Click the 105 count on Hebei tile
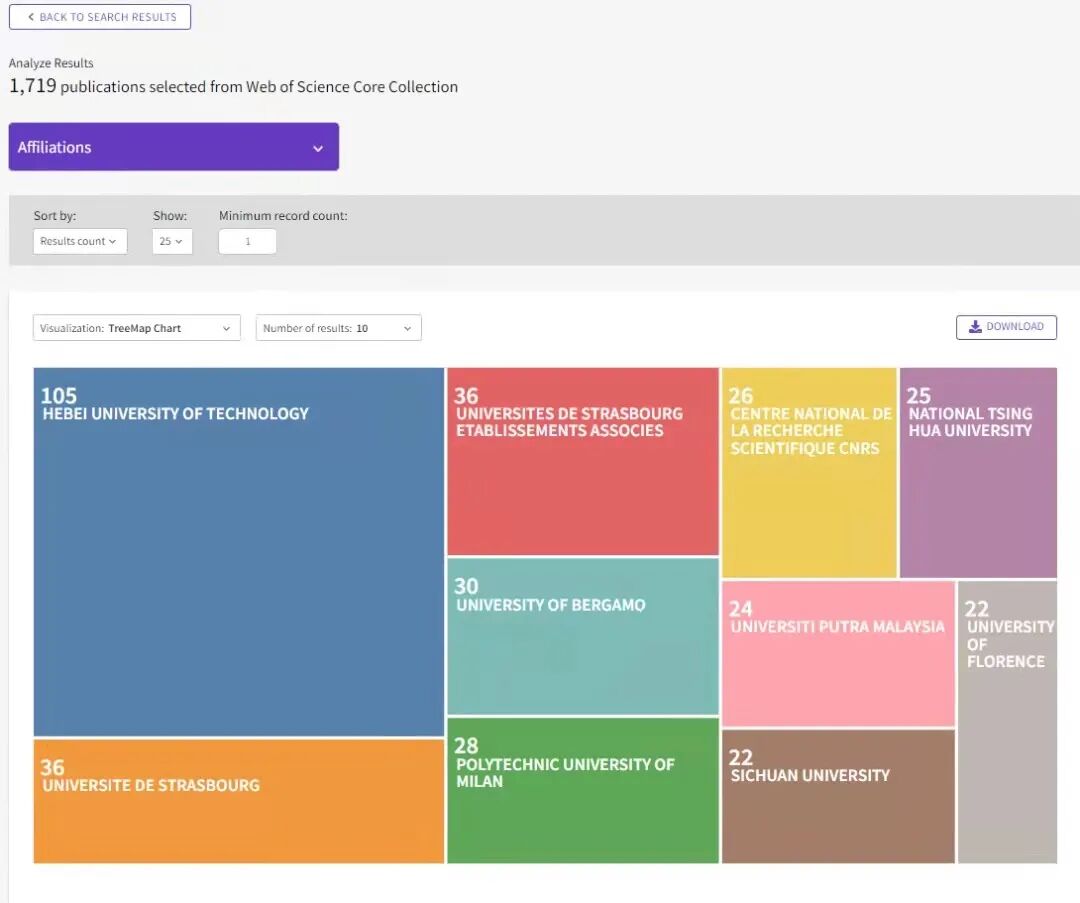This screenshot has height=903, width=1080. (x=59, y=395)
